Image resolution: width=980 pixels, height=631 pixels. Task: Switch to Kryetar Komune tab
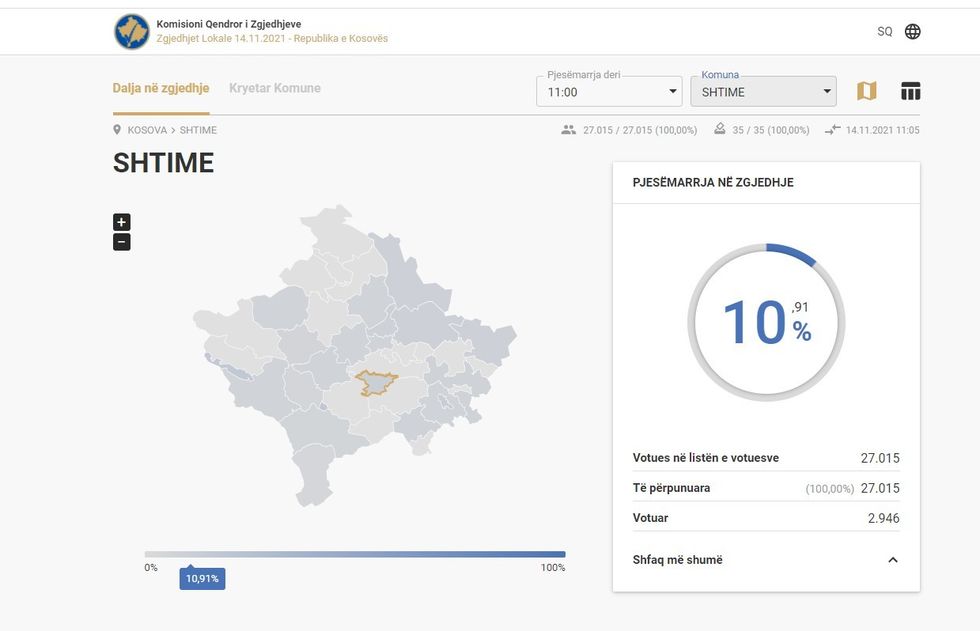(275, 88)
